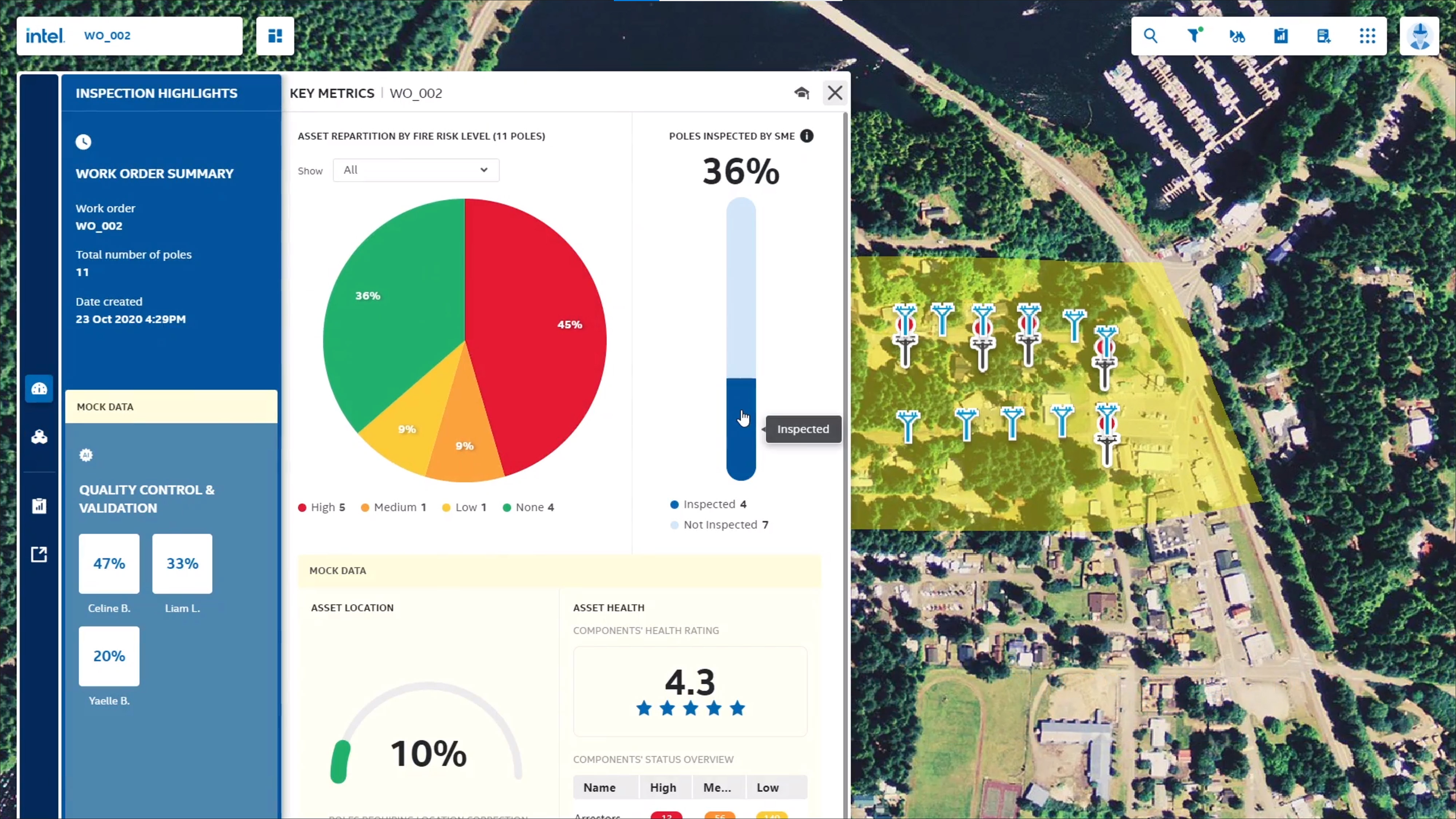1456x819 pixels.
Task: Open the layout panel menu beside WO_002
Action: pyautogui.click(x=275, y=36)
